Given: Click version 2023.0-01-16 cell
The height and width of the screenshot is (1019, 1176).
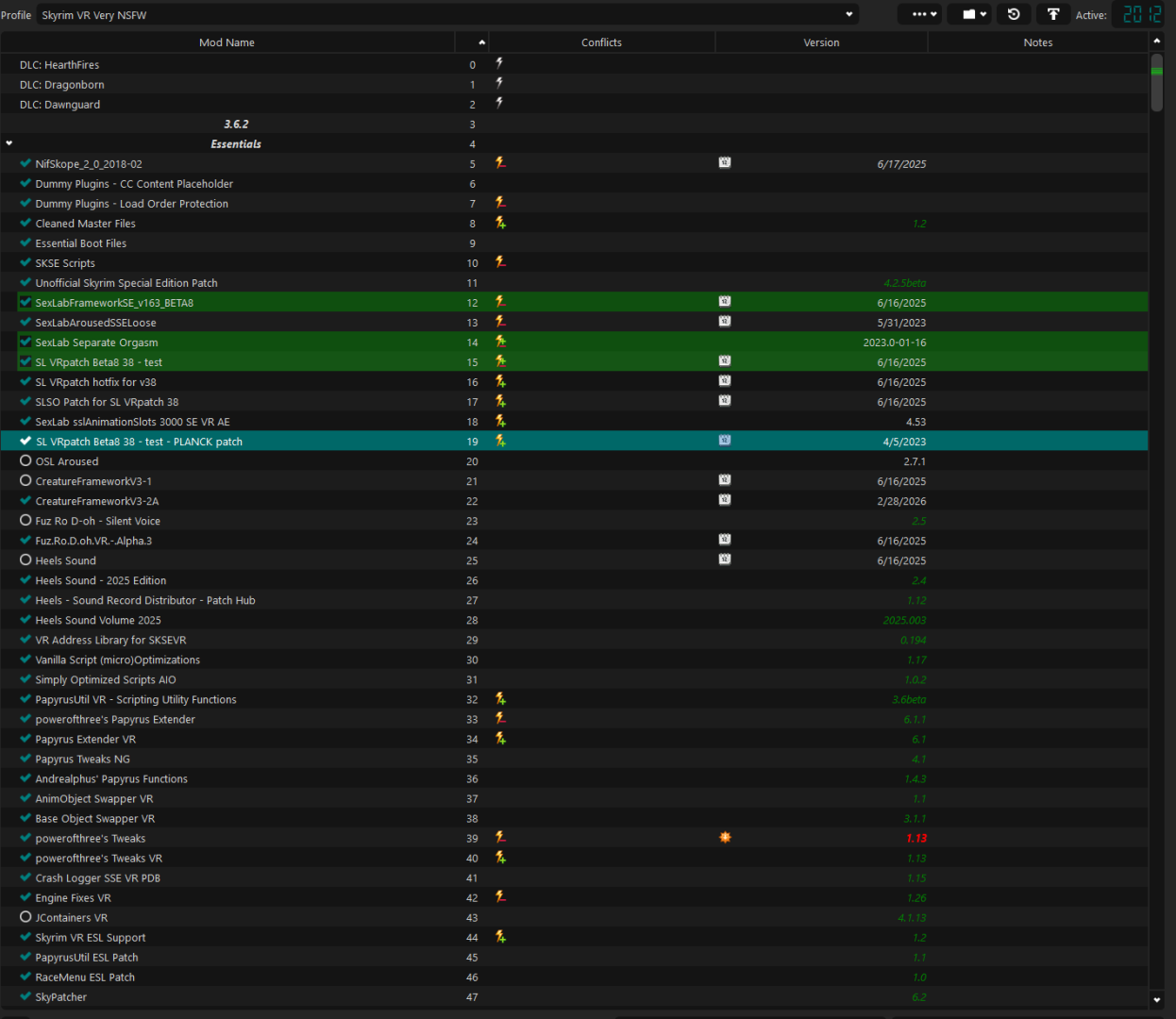Looking at the screenshot, I should click(894, 342).
